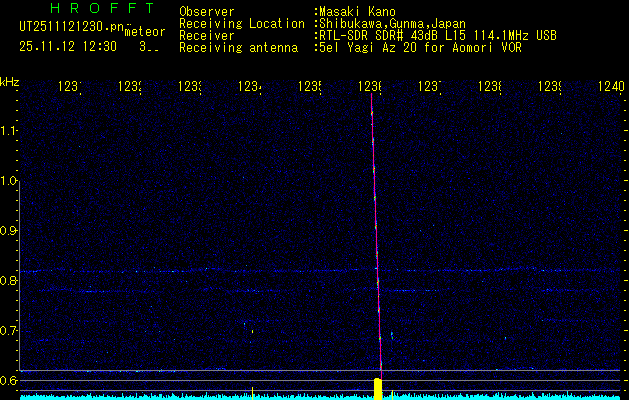
Task: Click the 1.0 kHz axis tick label
Action: [x=9, y=181]
